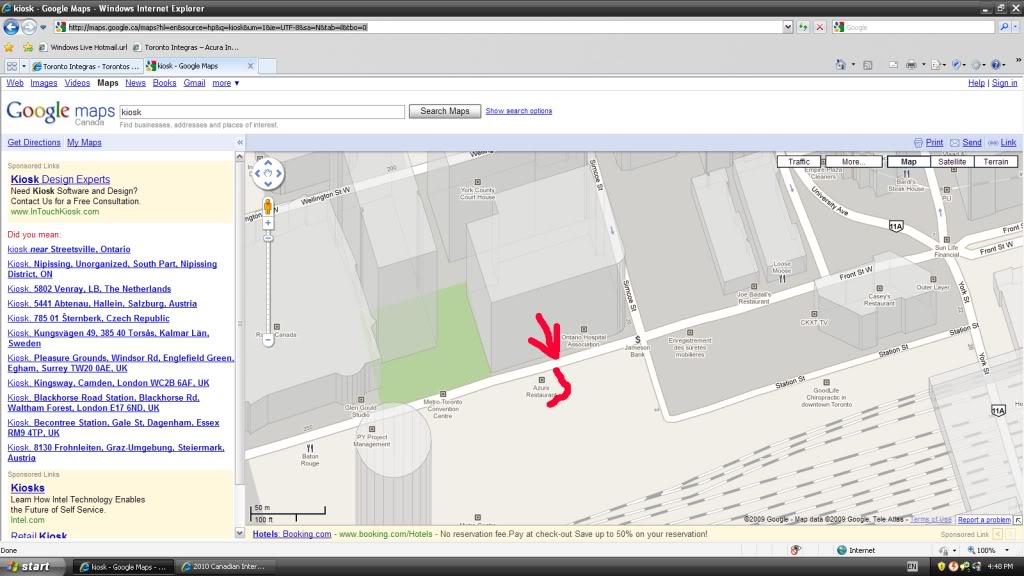Click inside the kiosk search field
The width and height of the screenshot is (1024, 576).
pos(260,112)
